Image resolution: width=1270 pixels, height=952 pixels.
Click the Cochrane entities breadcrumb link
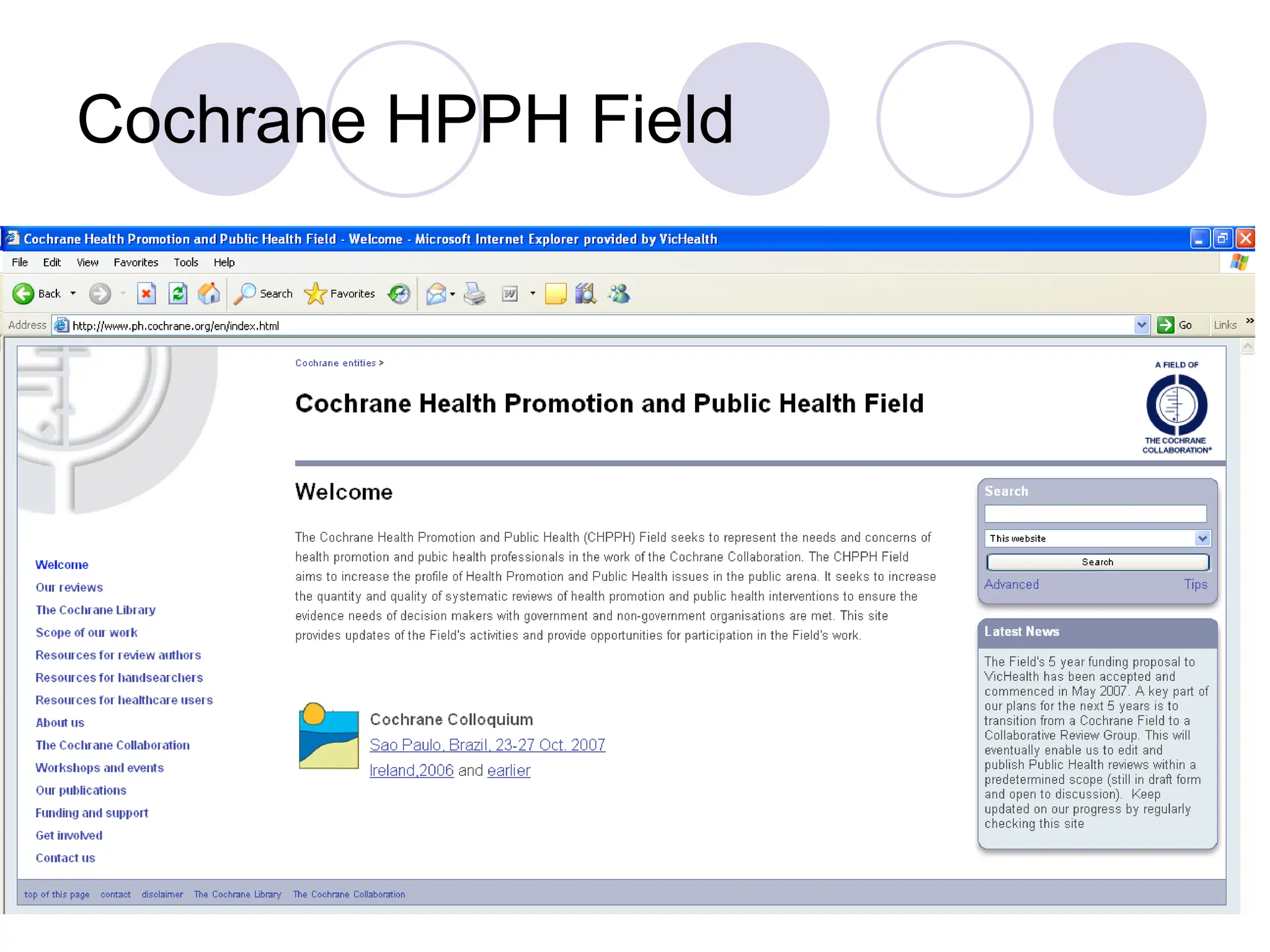335,363
